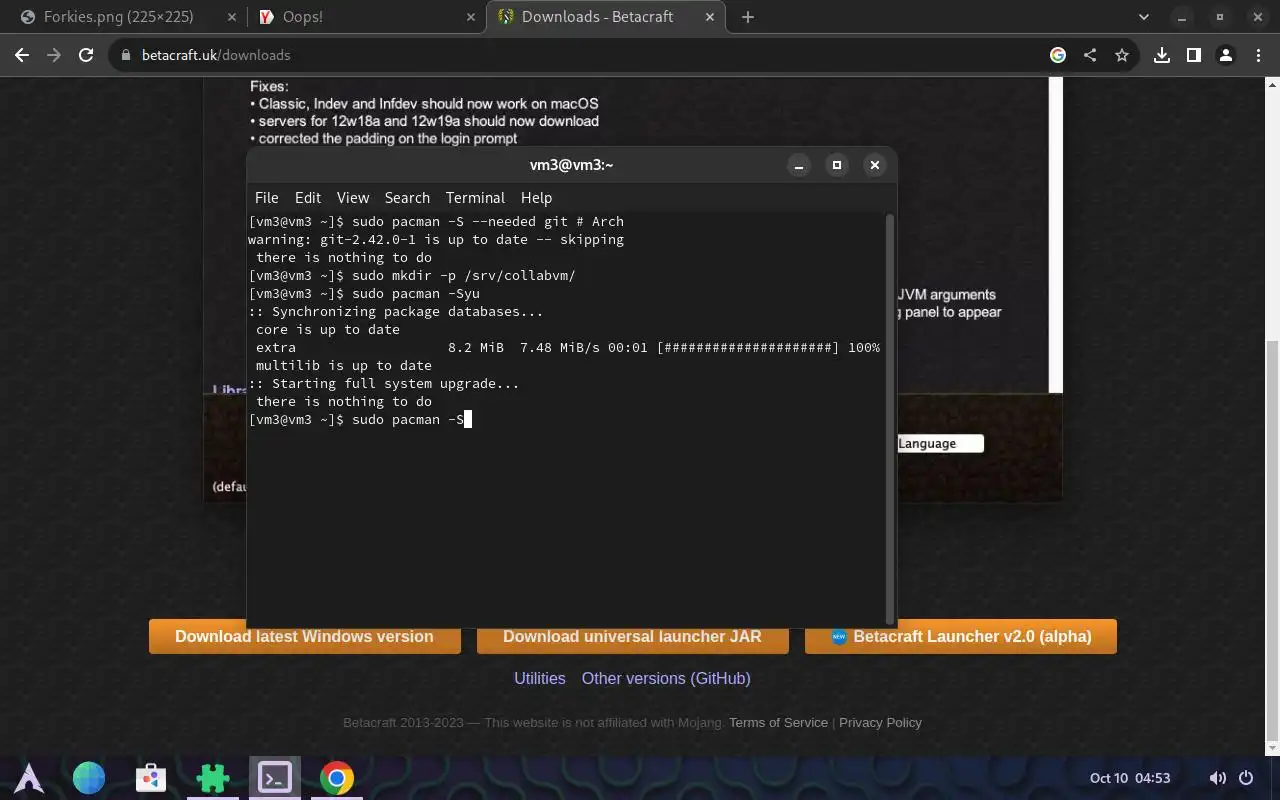
Task: Select the Downloads - Betacraft tab
Action: pyautogui.click(x=605, y=17)
